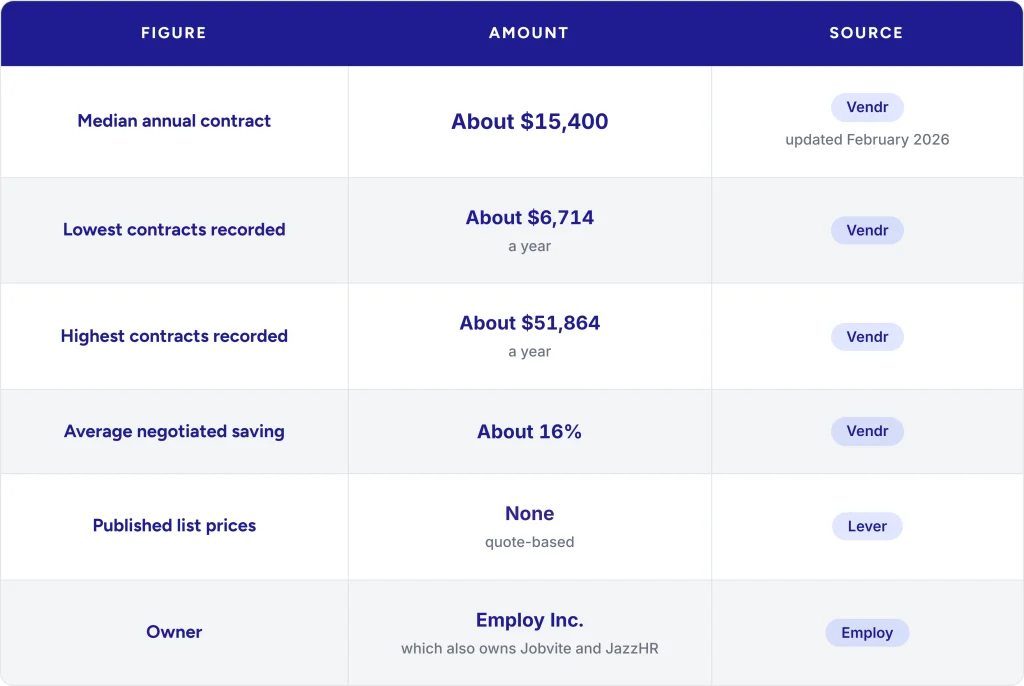This screenshot has height=686, width=1024.
Task: Click the 'About $6,714' amount
Action: (530, 218)
